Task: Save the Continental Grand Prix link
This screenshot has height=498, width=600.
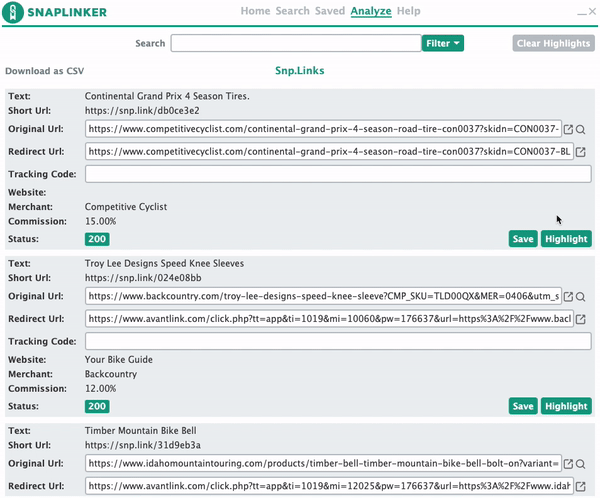Action: [x=523, y=239]
